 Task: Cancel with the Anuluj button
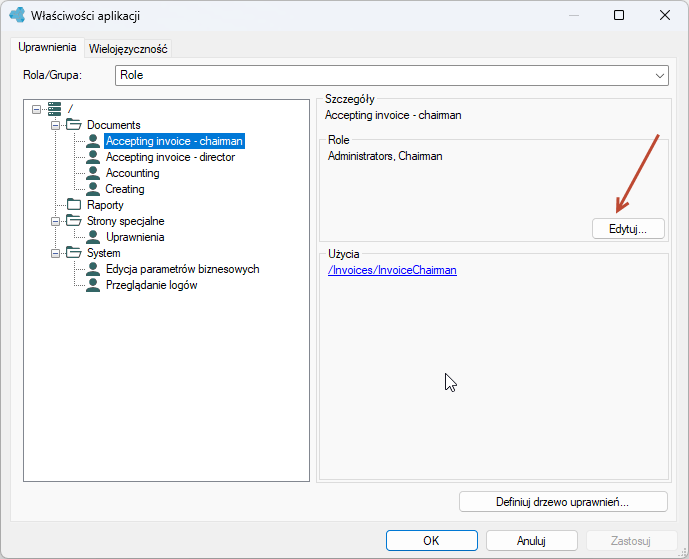point(531,541)
